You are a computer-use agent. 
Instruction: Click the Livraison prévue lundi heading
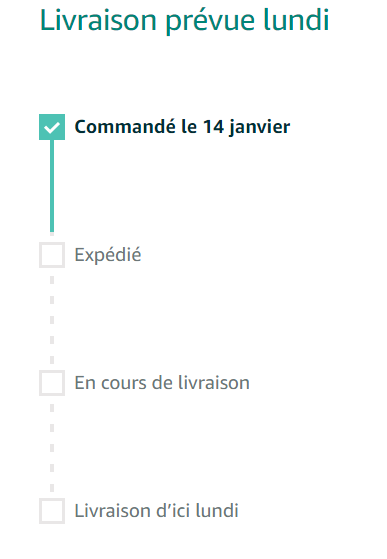point(184,21)
